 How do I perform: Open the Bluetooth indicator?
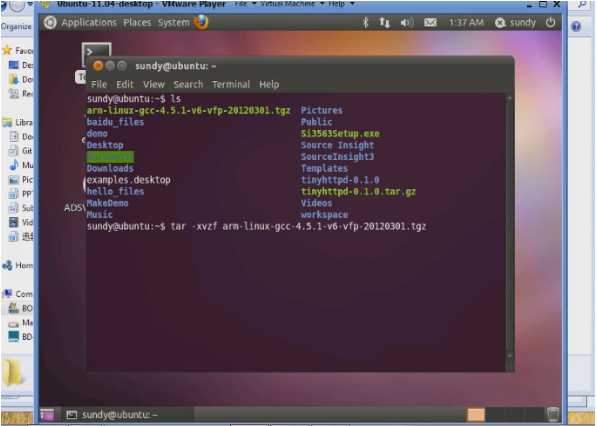click(x=365, y=23)
